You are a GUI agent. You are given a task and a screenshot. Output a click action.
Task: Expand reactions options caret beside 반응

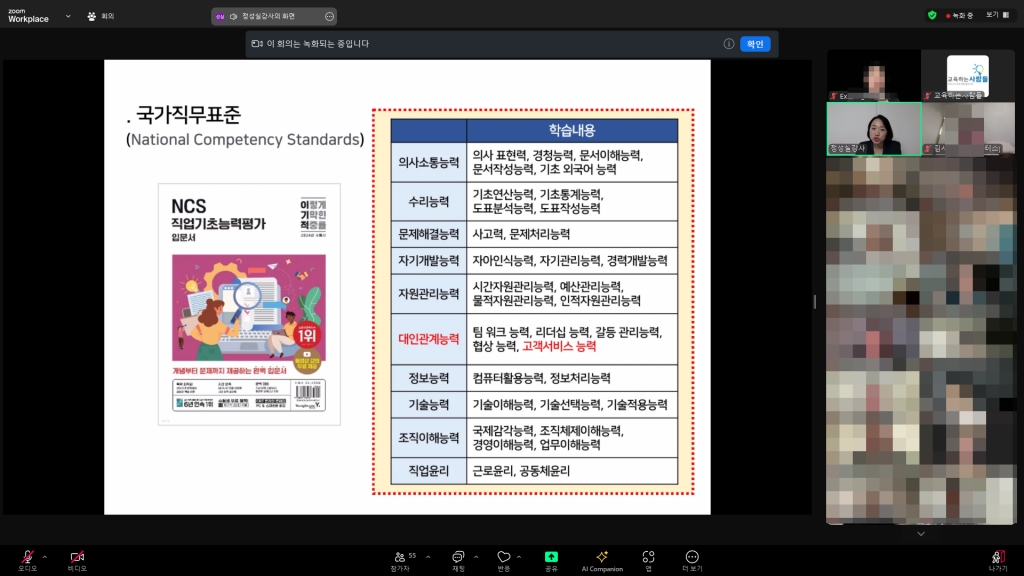pyautogui.click(x=519, y=557)
